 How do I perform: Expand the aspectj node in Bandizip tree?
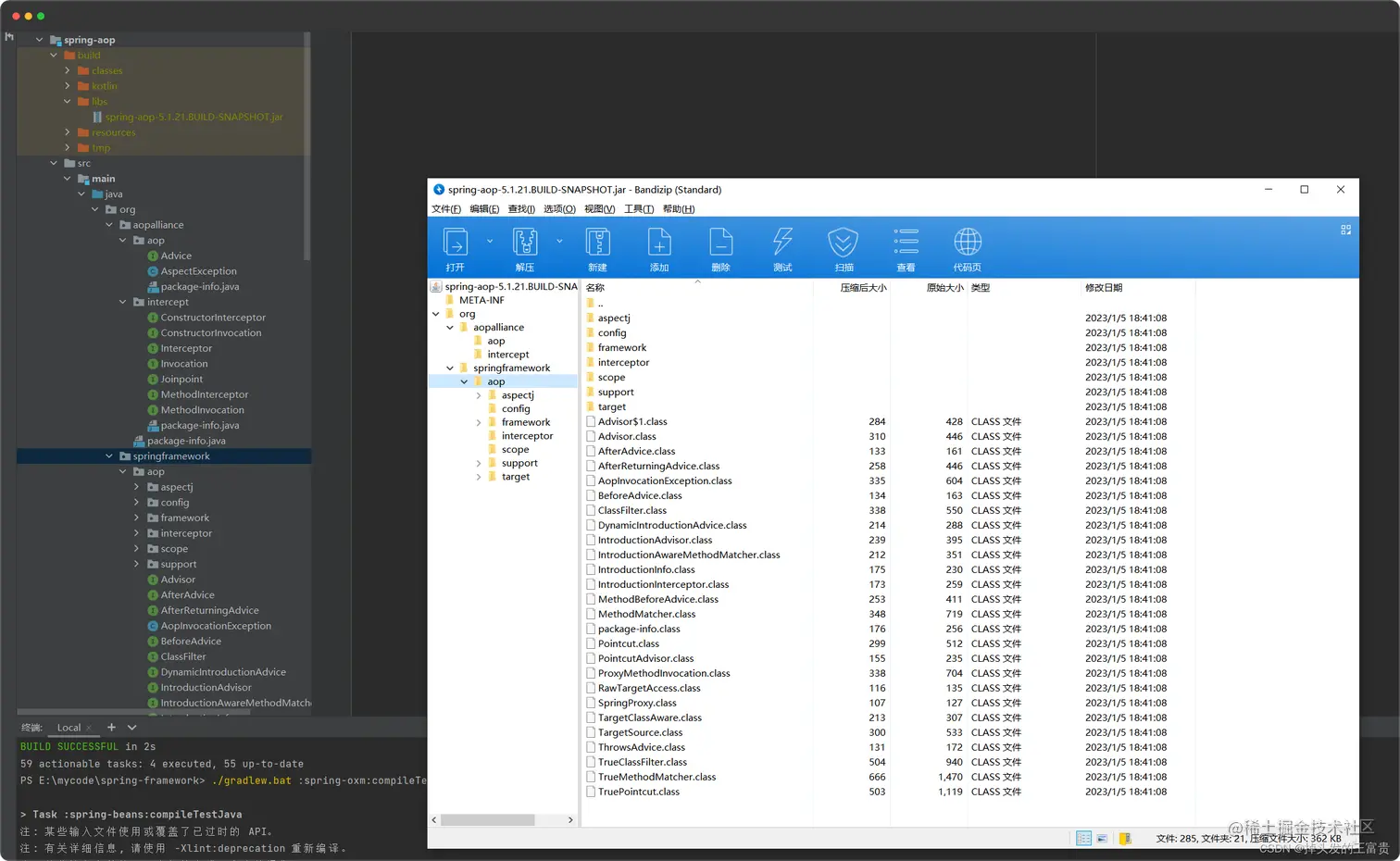pos(479,395)
